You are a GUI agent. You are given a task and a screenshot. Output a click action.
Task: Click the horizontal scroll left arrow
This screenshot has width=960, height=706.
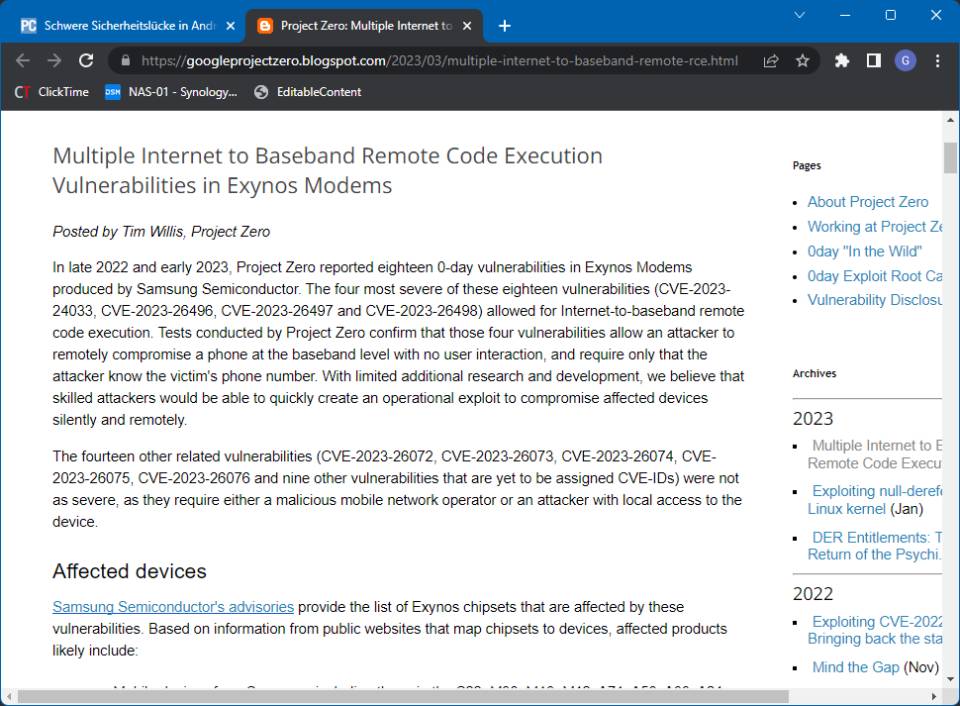pos(9,696)
